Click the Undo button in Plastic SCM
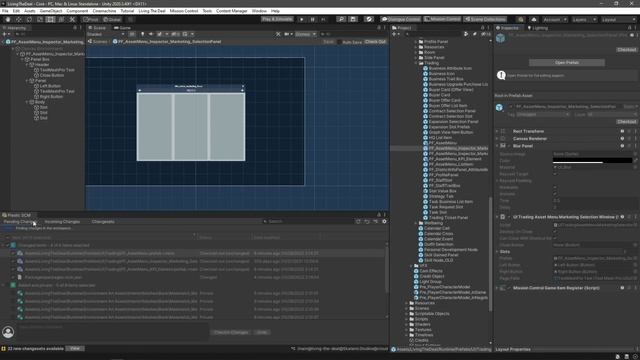The height and width of the screenshot is (360, 640). coord(261,332)
